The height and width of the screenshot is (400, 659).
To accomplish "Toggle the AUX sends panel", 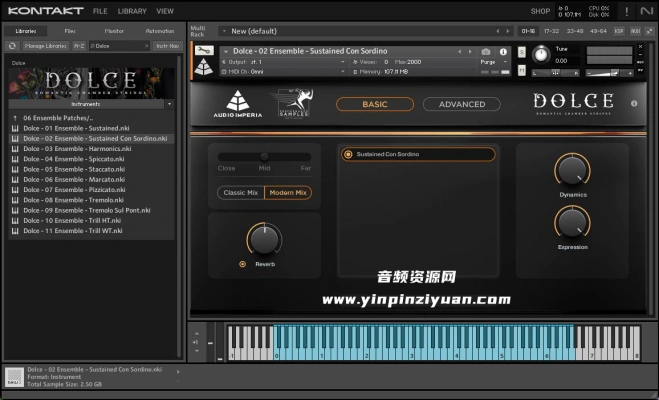I will (x=635, y=31).
